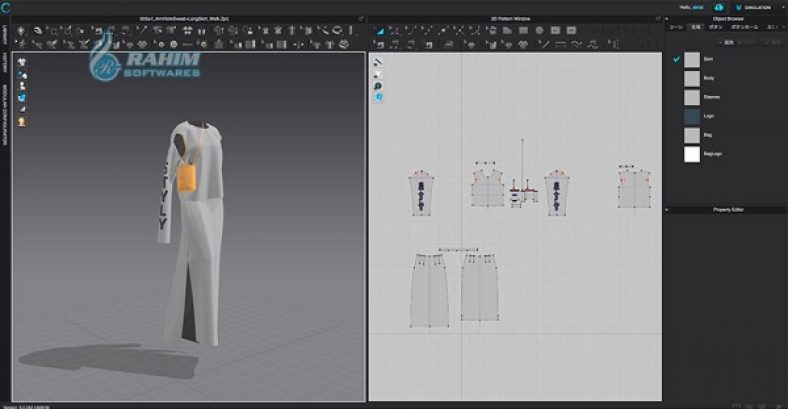Click the avatar display icon in 3D viewport
The height and width of the screenshot is (409, 788).
pos(22,62)
